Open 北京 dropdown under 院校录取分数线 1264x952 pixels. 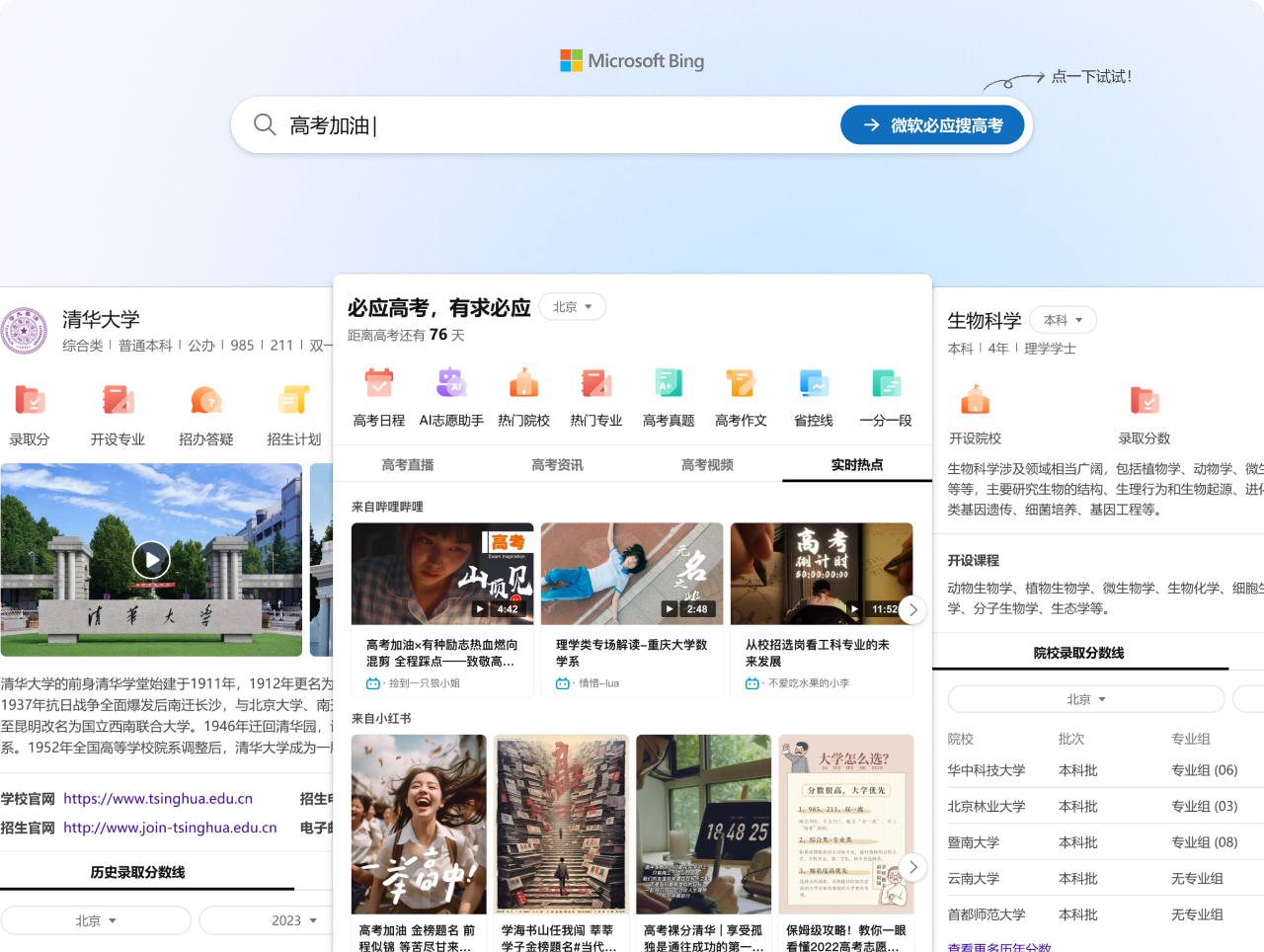click(1086, 699)
